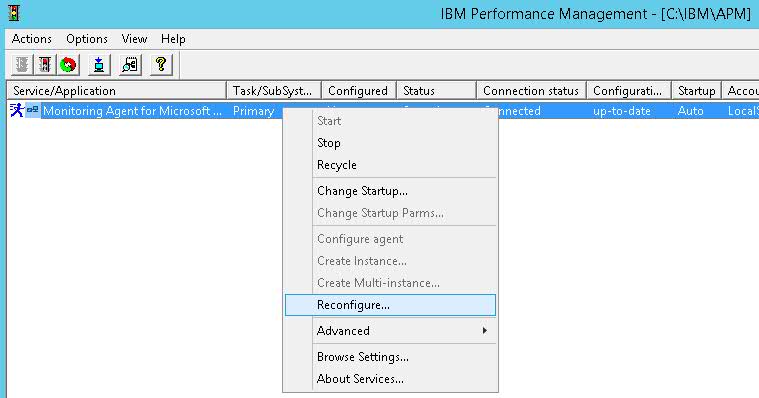Expand the Advanced submenu
759x398 pixels.
[x=390, y=331]
